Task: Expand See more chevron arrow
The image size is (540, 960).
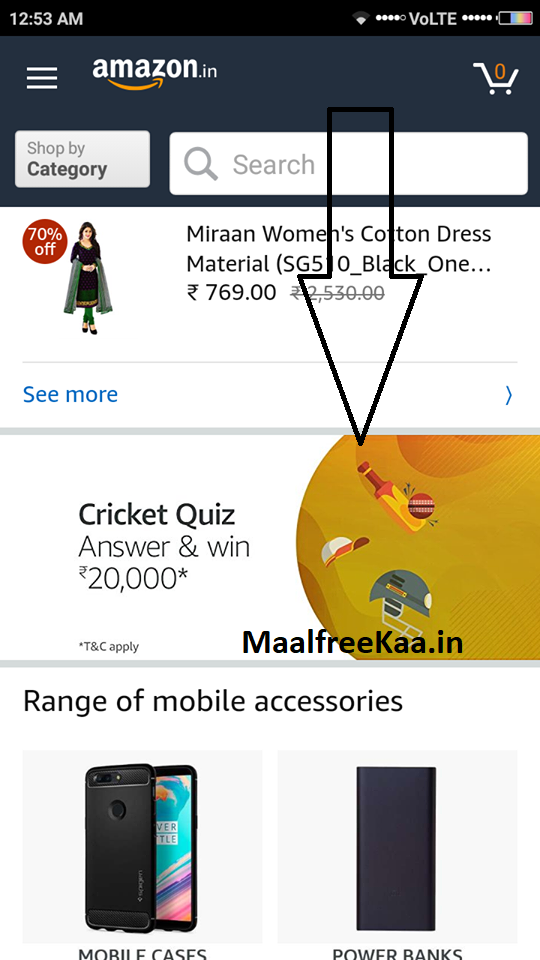Action: pyautogui.click(x=509, y=396)
